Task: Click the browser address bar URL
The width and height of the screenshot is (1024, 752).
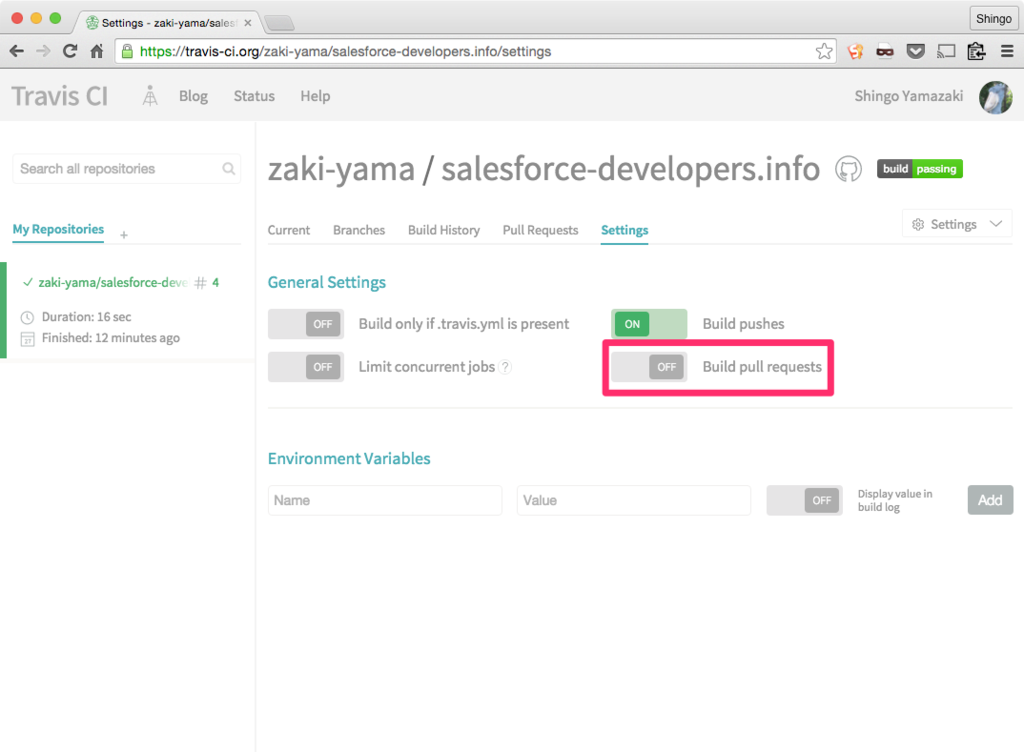Action: tap(345, 51)
